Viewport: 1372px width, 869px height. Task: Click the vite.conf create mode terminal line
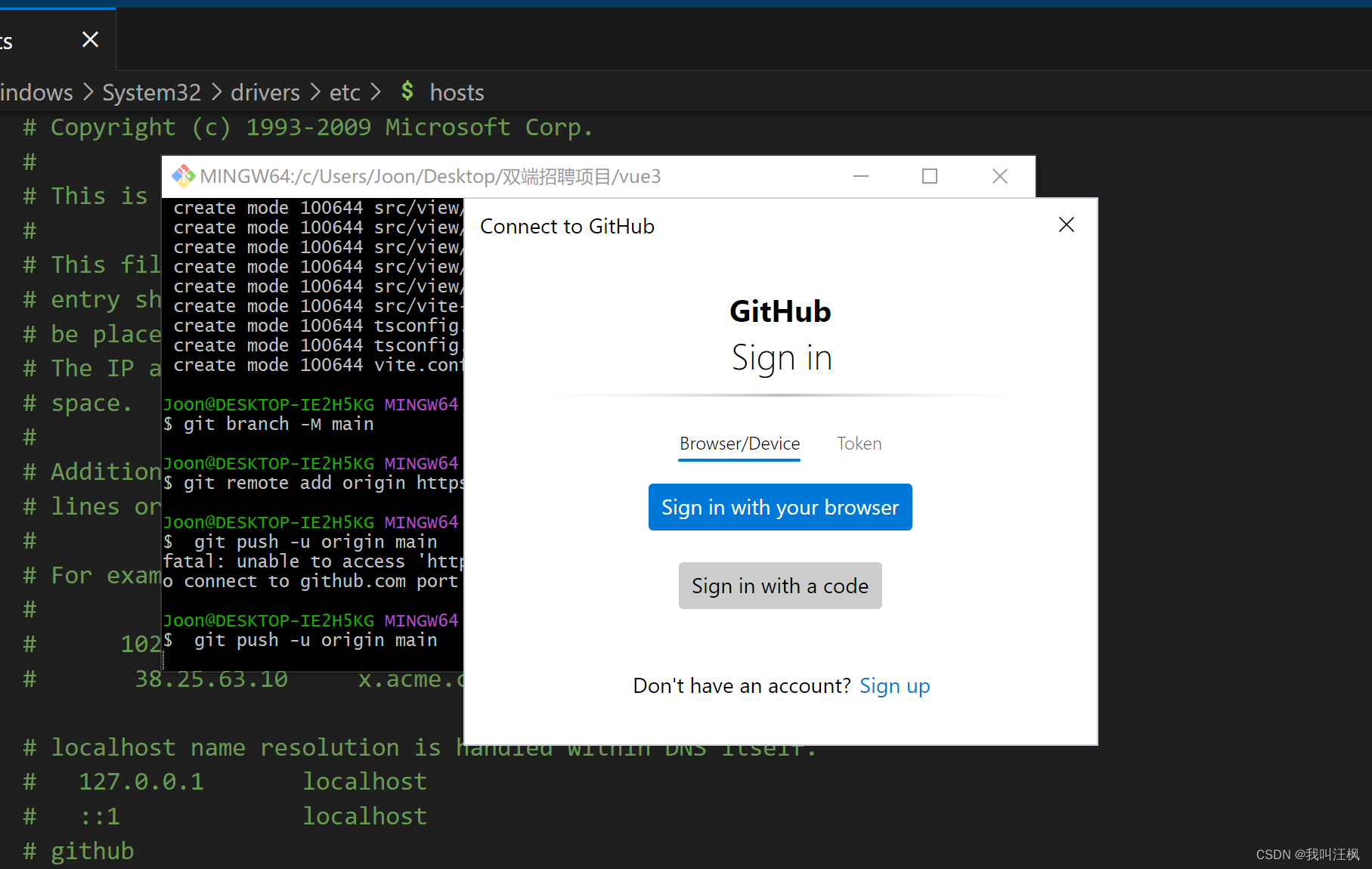point(317,365)
